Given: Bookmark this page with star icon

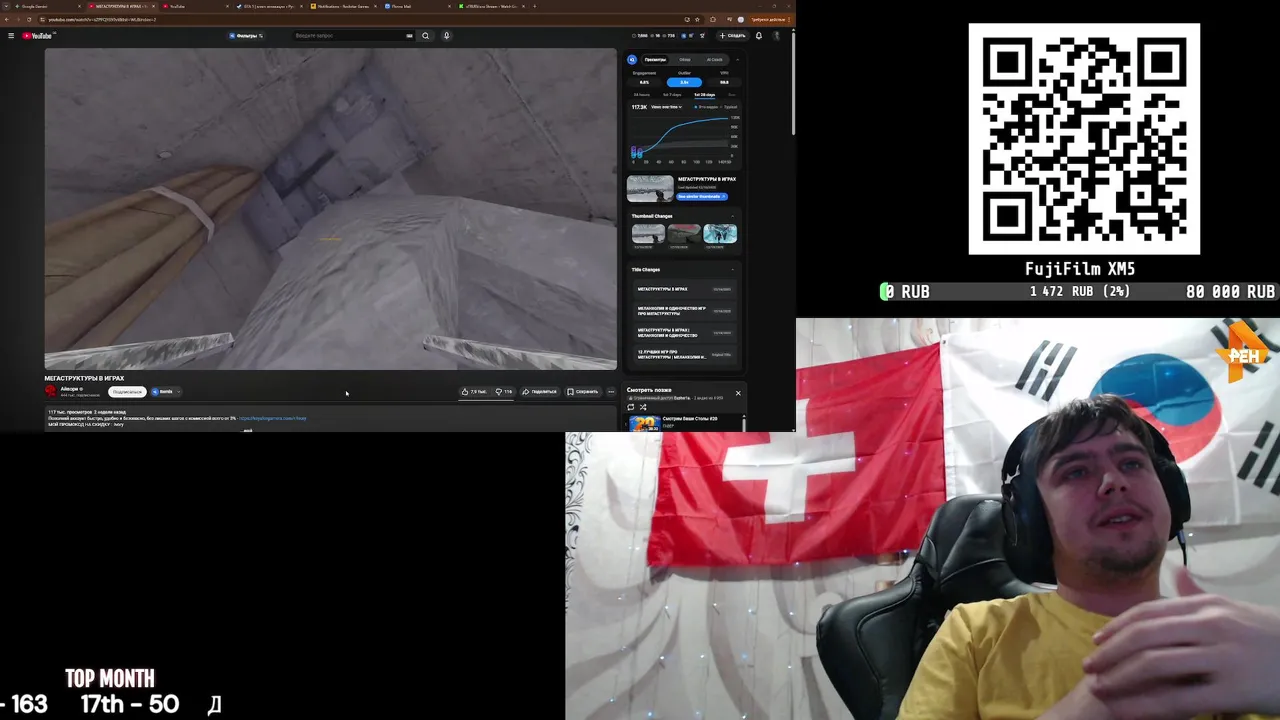Looking at the screenshot, I should pos(697,19).
